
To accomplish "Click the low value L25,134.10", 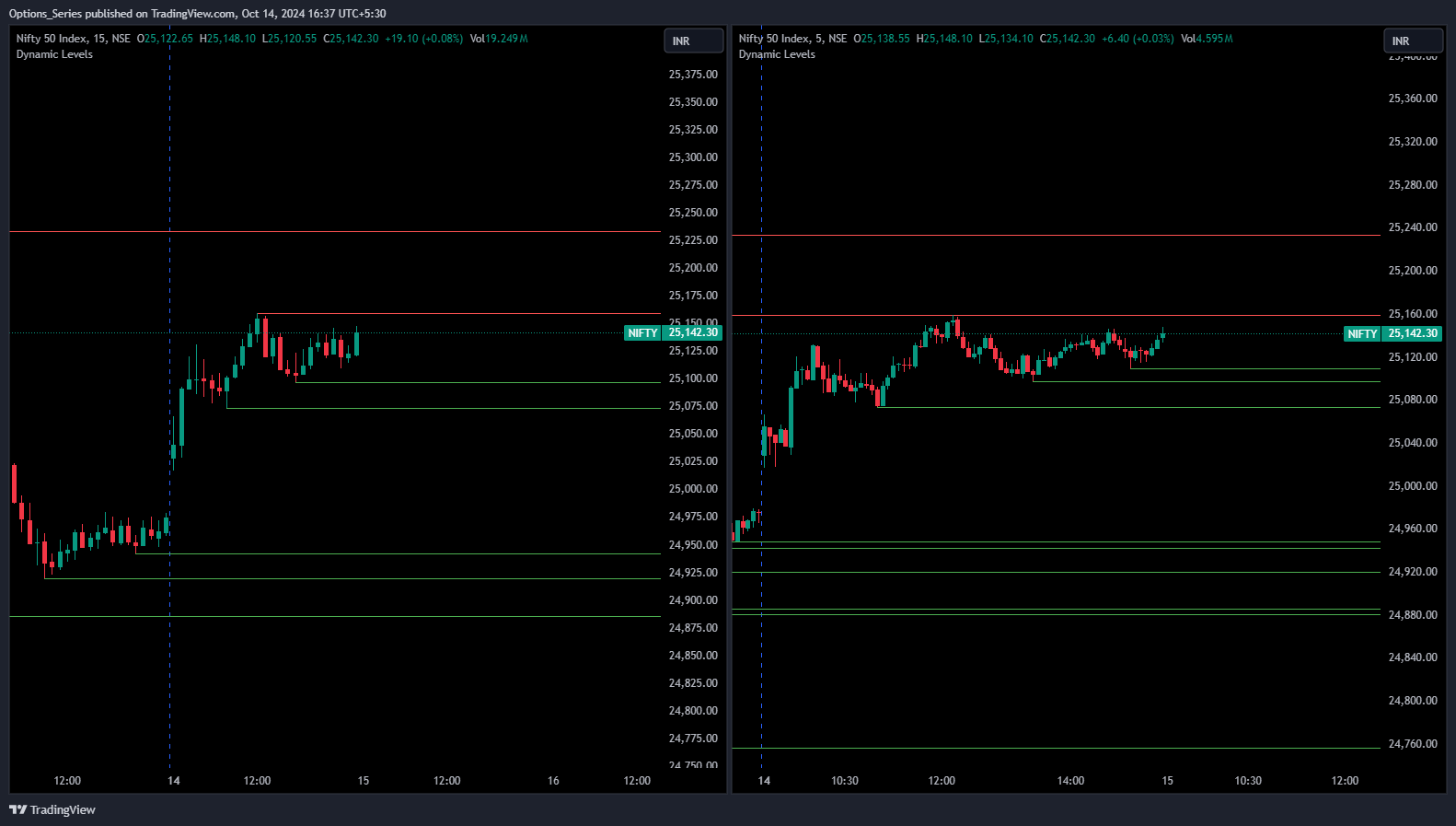I will (x=1006, y=39).
